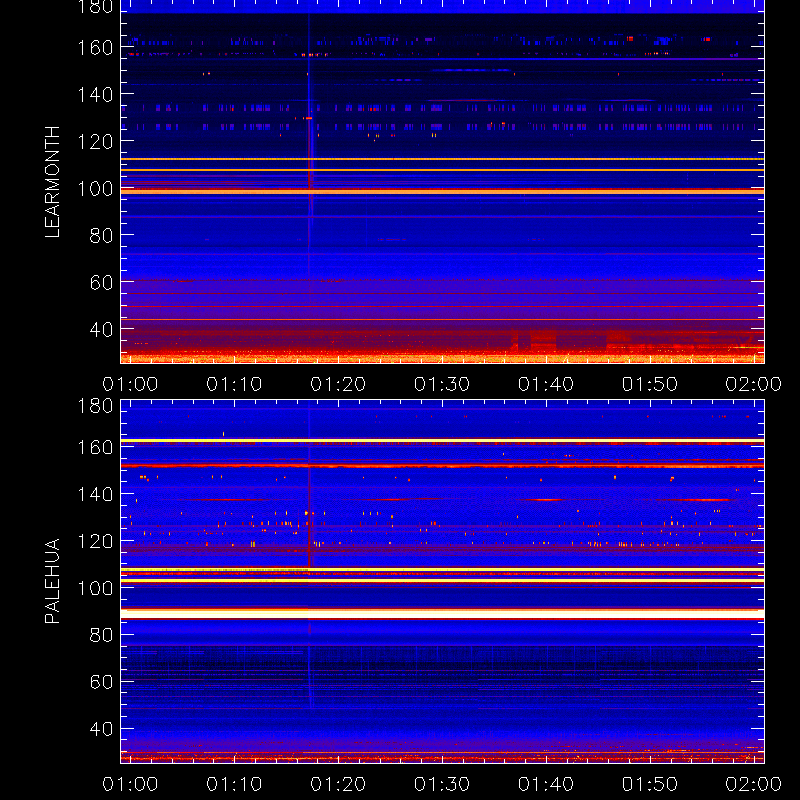Viewport: 800px width, 800px height.
Task: Click the 180 tick label on Palehua plot
Action: tap(95, 406)
